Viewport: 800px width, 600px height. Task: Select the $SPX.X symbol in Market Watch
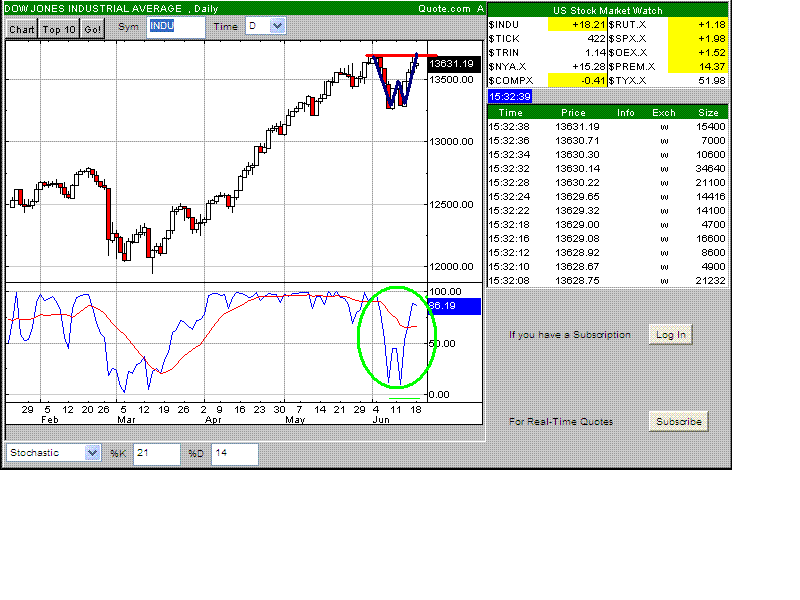627,39
